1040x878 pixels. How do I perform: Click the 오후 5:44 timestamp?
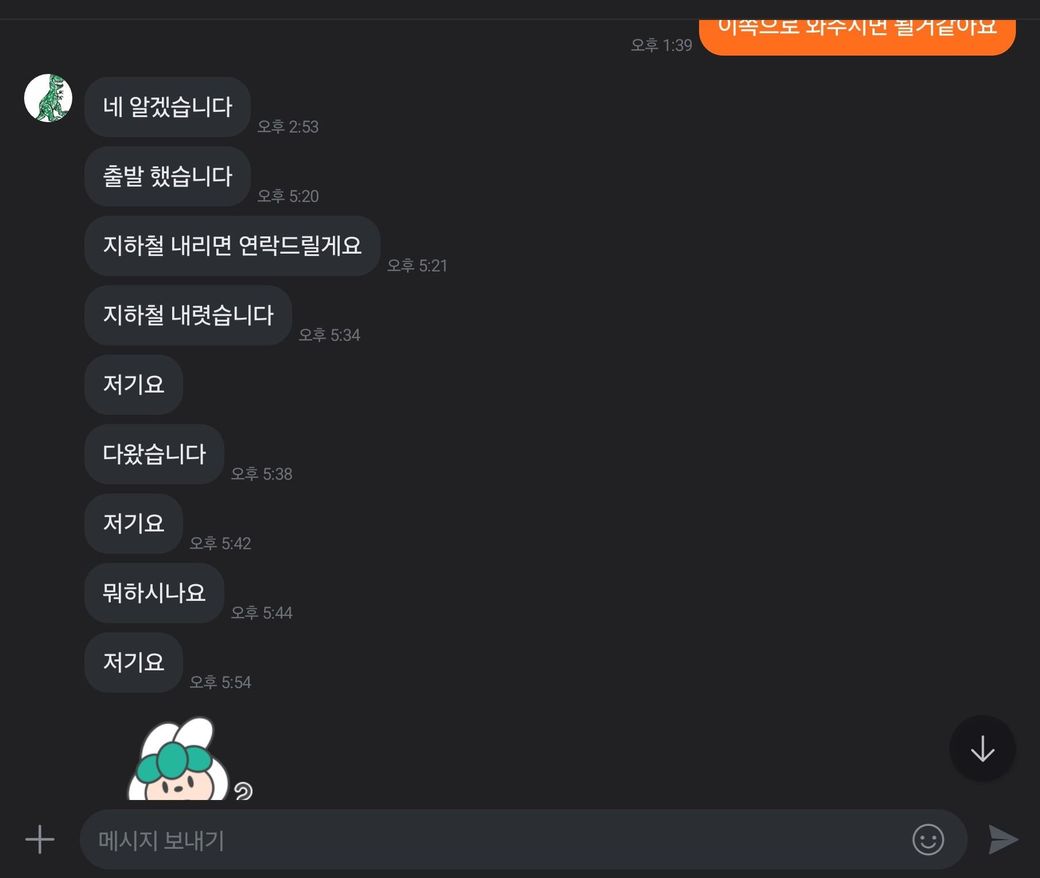(x=261, y=613)
